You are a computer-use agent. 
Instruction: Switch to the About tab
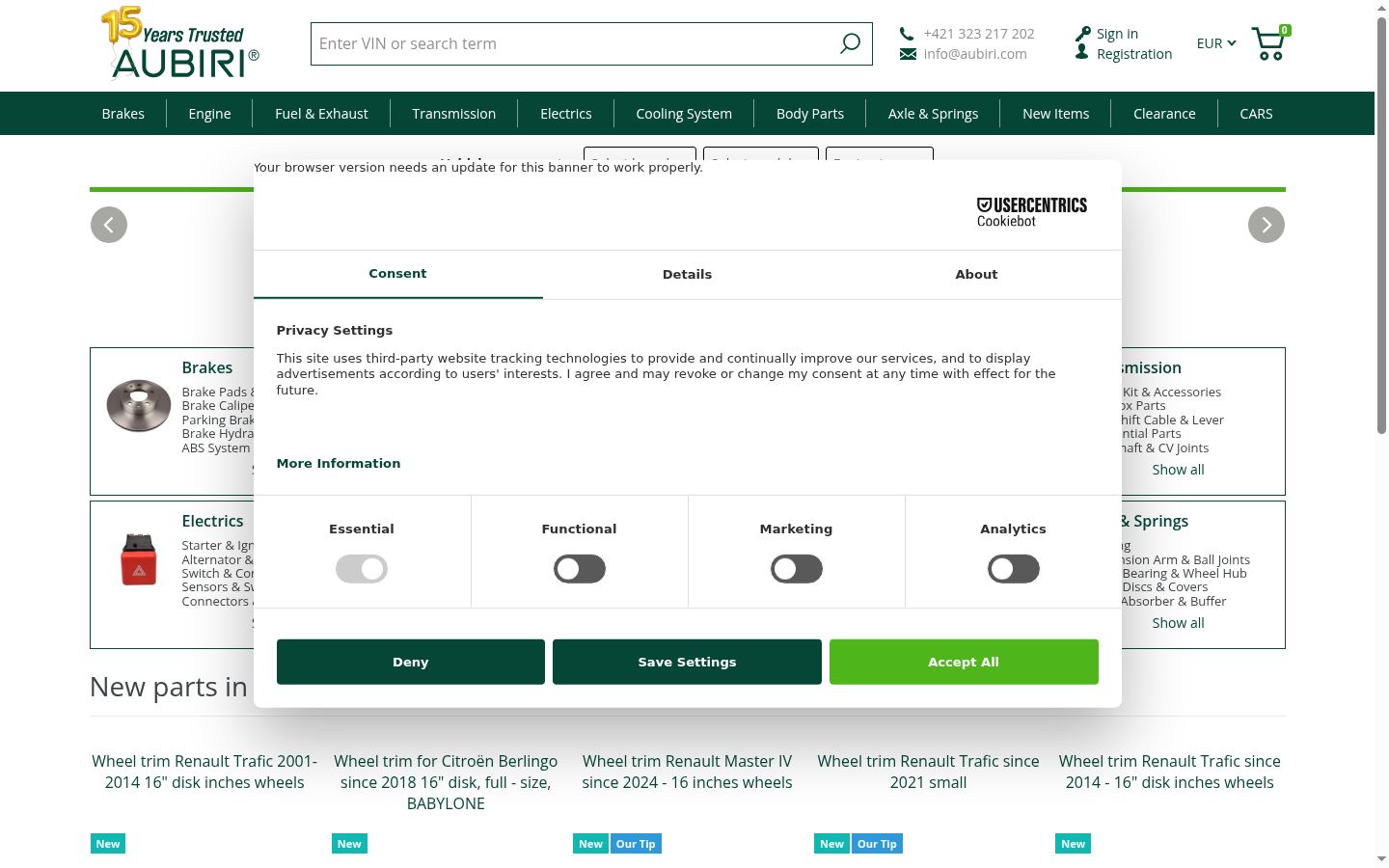pos(976,274)
